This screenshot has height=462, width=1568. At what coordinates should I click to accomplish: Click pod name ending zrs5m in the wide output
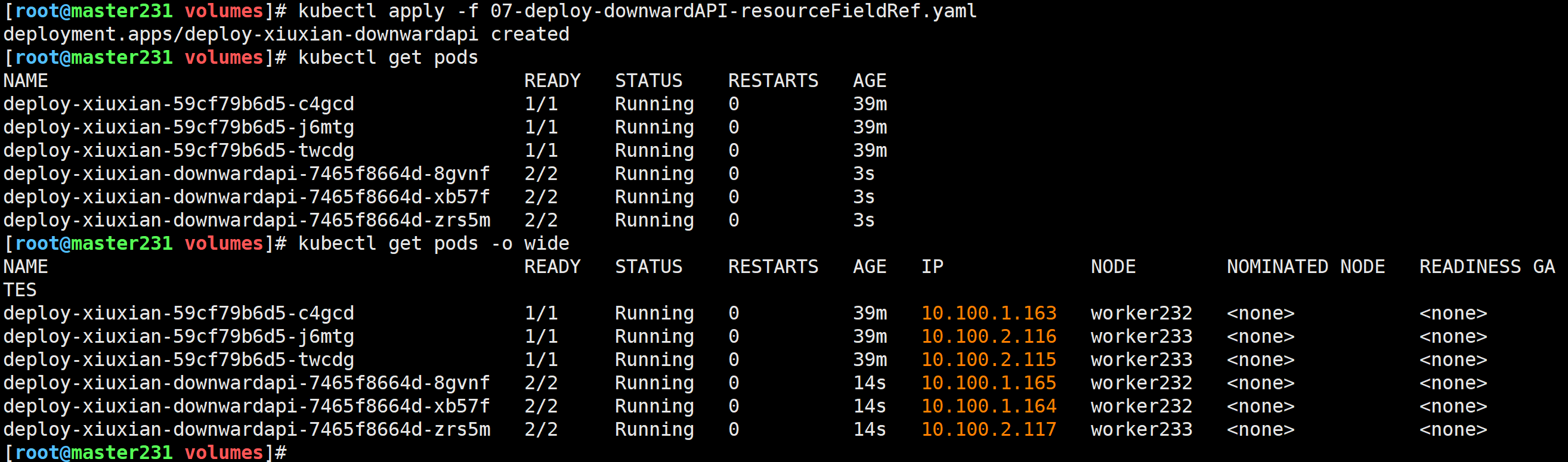pos(246,429)
